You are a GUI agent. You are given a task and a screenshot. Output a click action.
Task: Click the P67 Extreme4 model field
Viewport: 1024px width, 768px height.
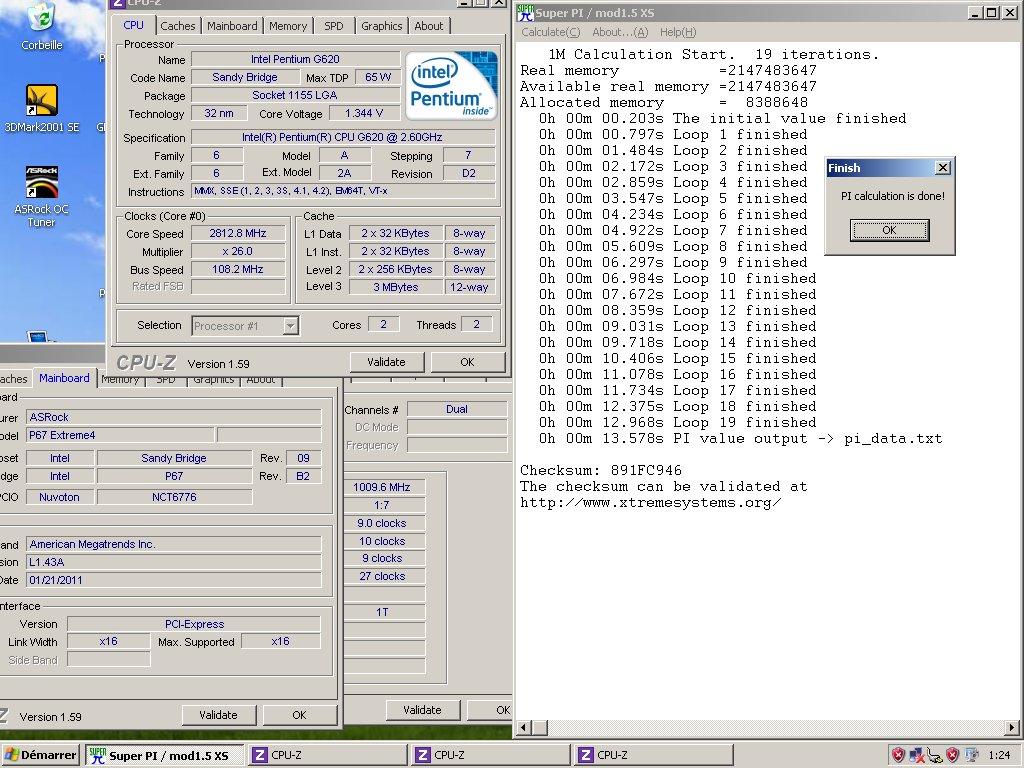[x=120, y=435]
